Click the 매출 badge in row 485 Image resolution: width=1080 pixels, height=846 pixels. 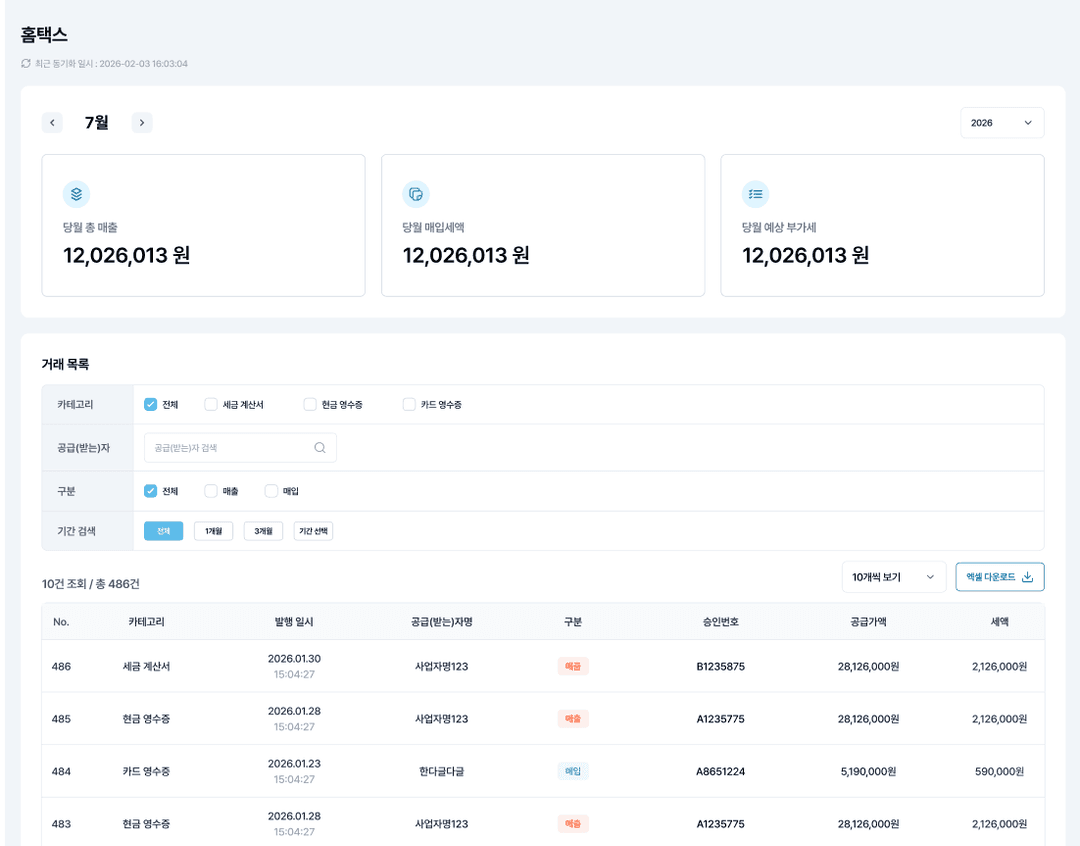coord(573,719)
